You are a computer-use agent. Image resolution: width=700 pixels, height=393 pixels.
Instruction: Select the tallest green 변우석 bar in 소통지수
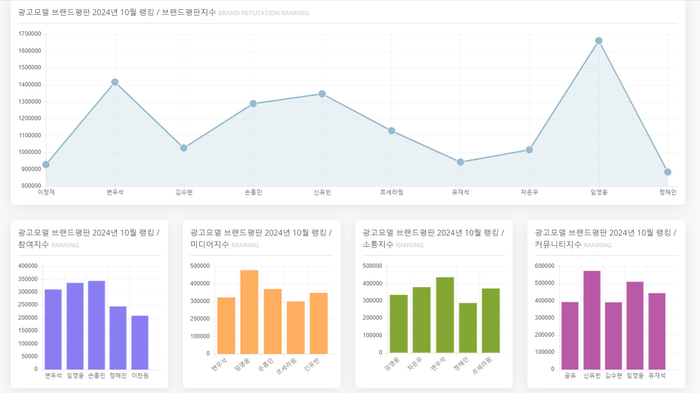(x=445, y=315)
